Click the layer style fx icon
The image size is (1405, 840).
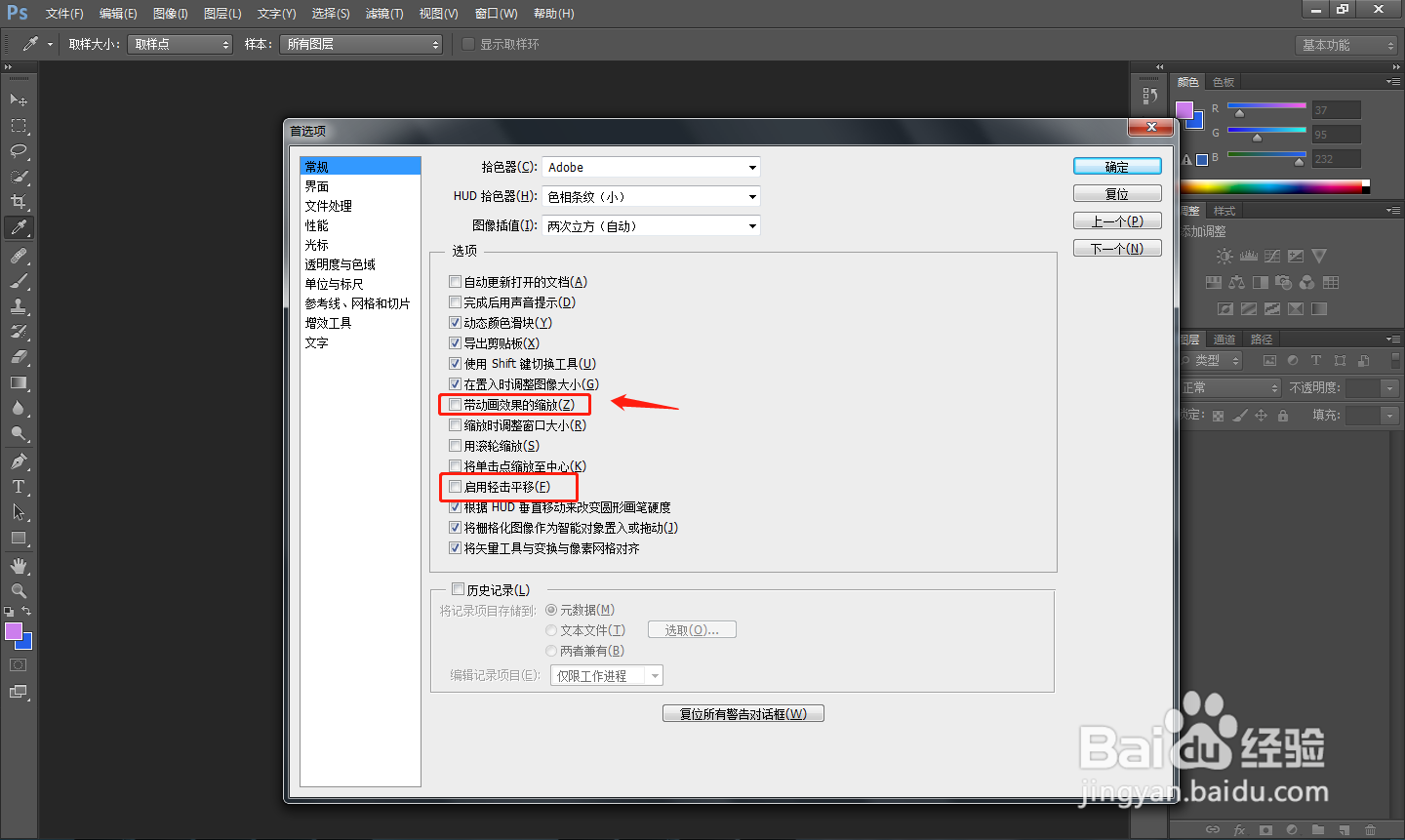(x=1239, y=830)
